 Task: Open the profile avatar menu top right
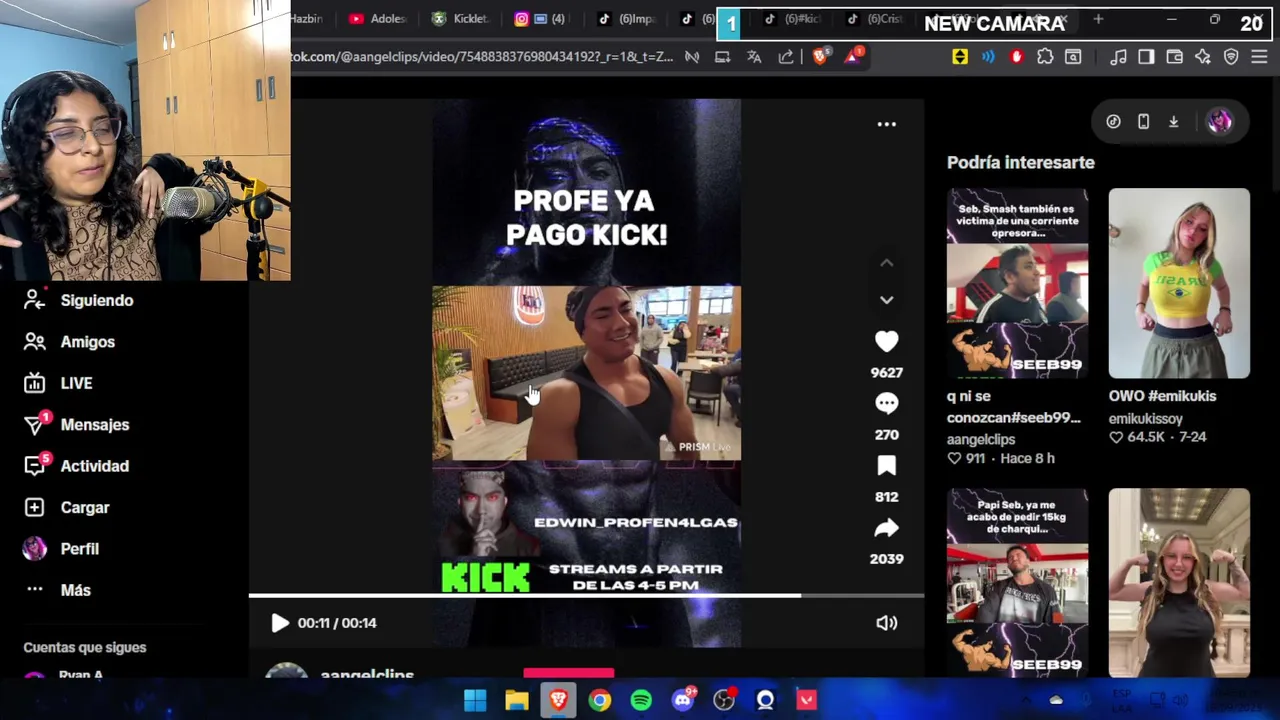click(x=1219, y=122)
